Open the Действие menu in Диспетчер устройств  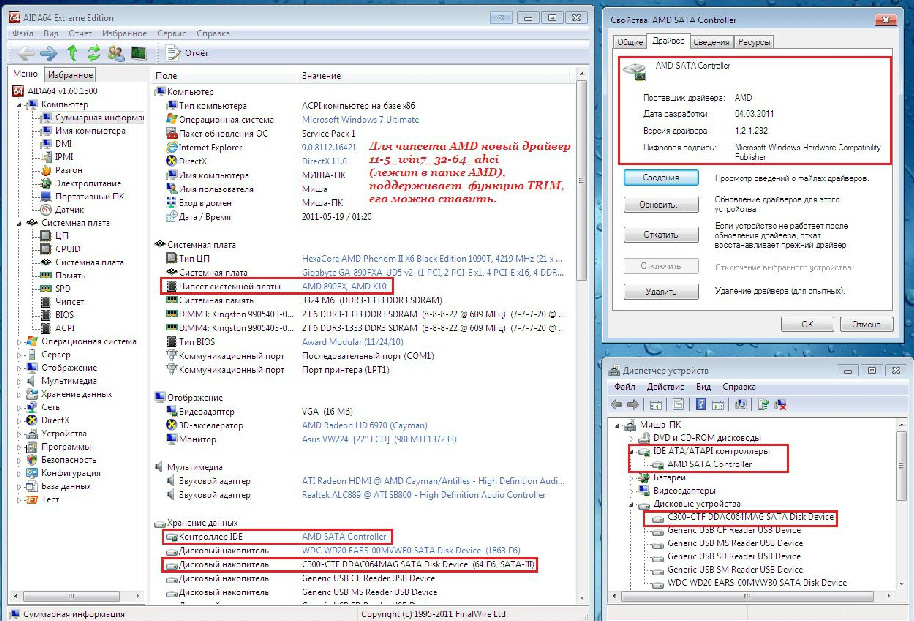coord(665,387)
